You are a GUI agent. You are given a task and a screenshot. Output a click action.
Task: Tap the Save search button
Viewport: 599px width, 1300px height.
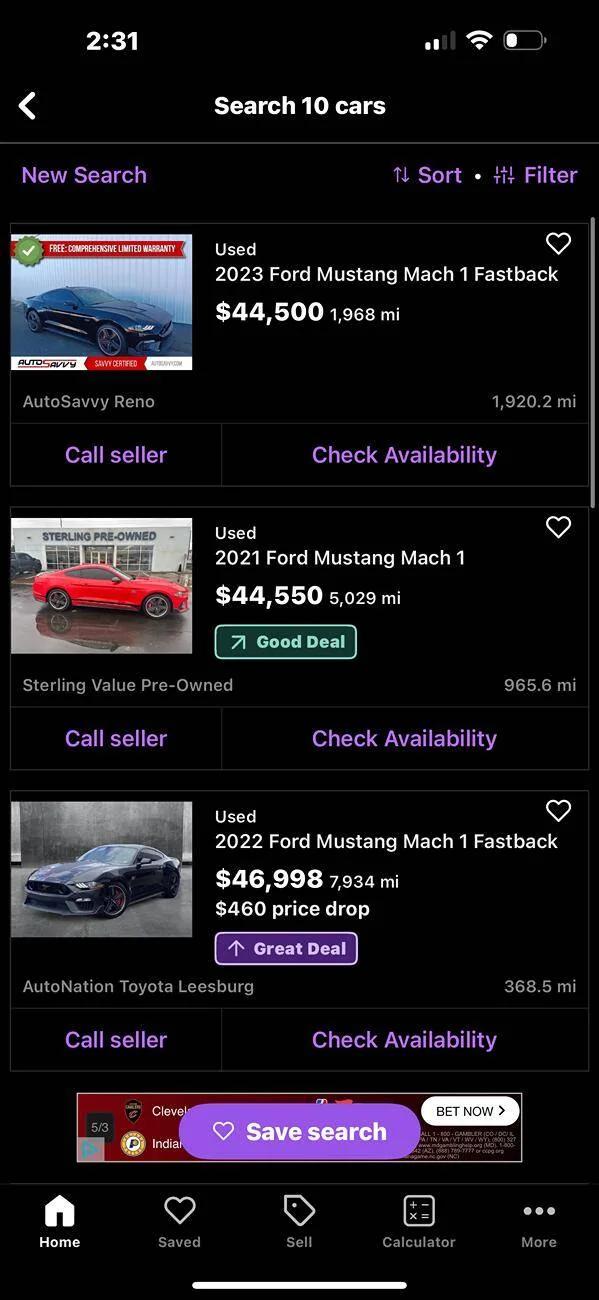coord(299,1132)
